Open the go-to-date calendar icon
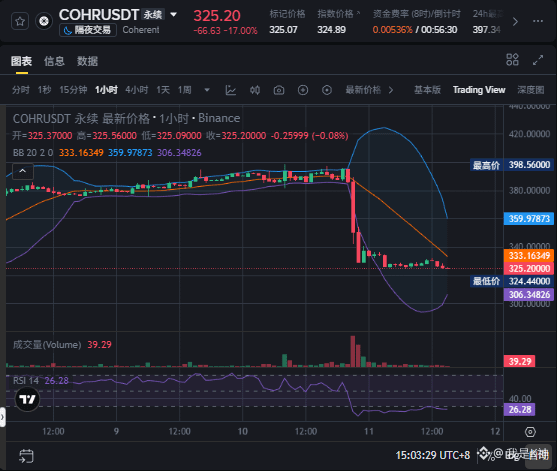Screen dimensions: 557x471 coord(26,456)
